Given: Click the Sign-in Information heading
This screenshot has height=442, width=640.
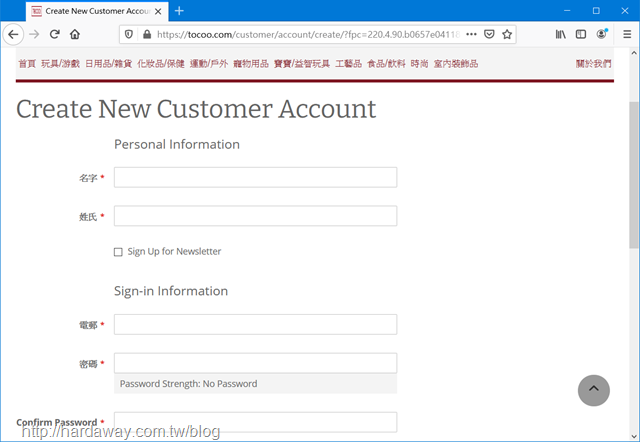Looking at the screenshot, I should coord(171,291).
